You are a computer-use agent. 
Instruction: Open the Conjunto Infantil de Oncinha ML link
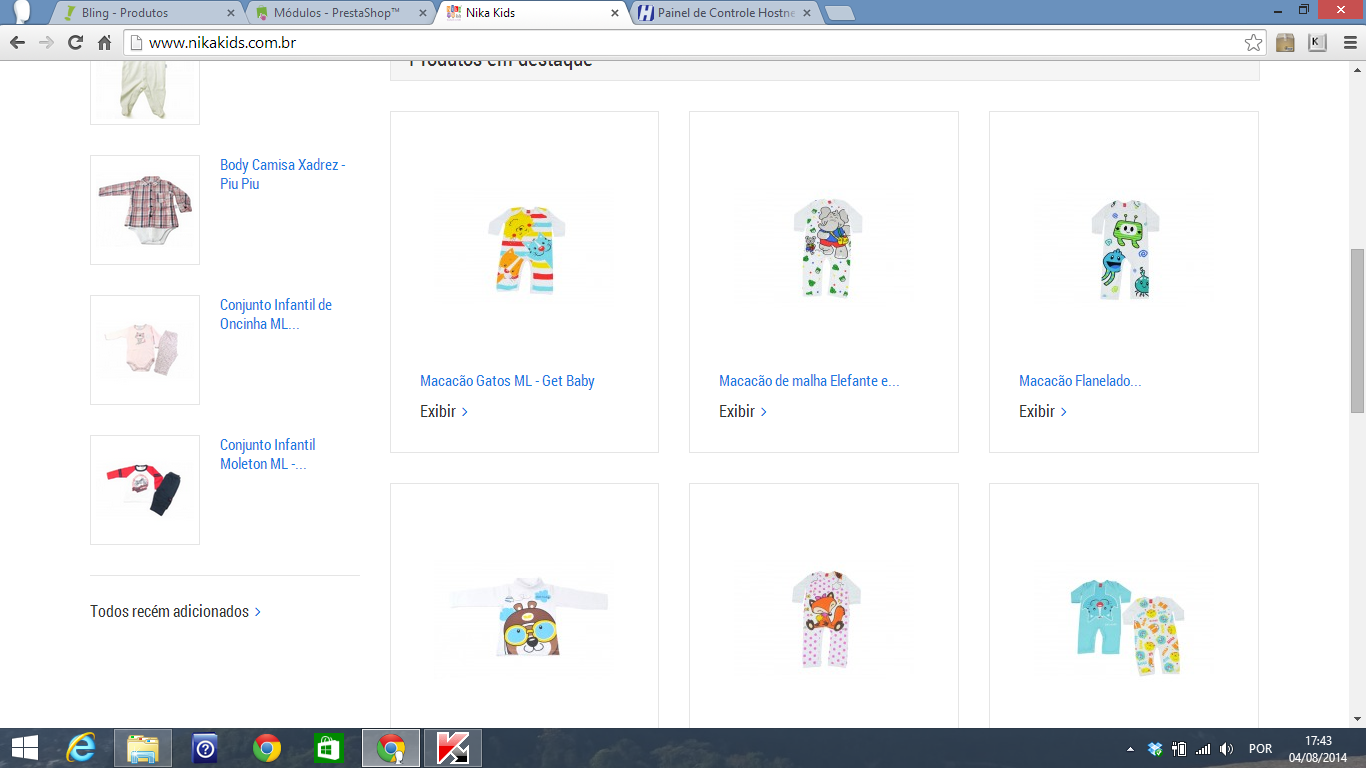click(276, 314)
